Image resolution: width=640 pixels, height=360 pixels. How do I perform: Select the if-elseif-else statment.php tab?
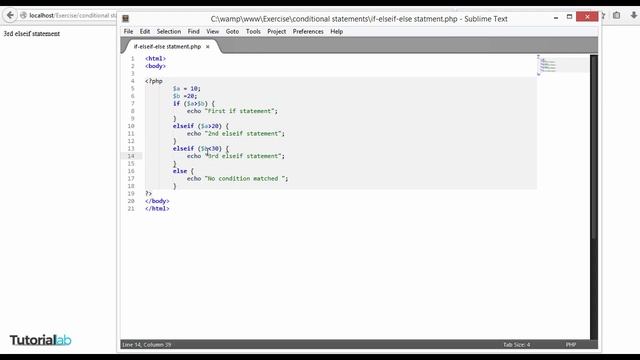[167, 47]
